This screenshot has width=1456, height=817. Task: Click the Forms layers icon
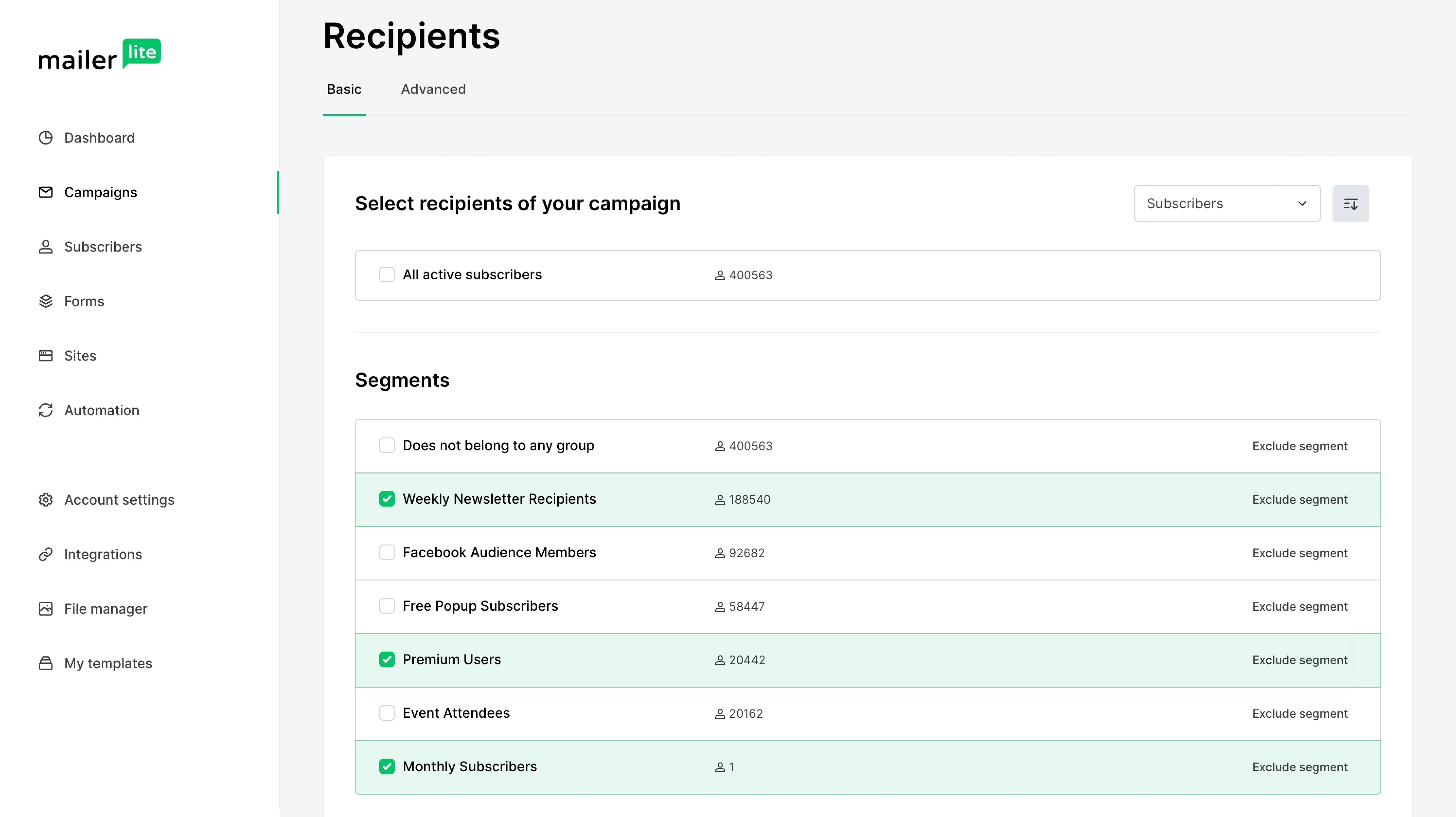(x=46, y=301)
